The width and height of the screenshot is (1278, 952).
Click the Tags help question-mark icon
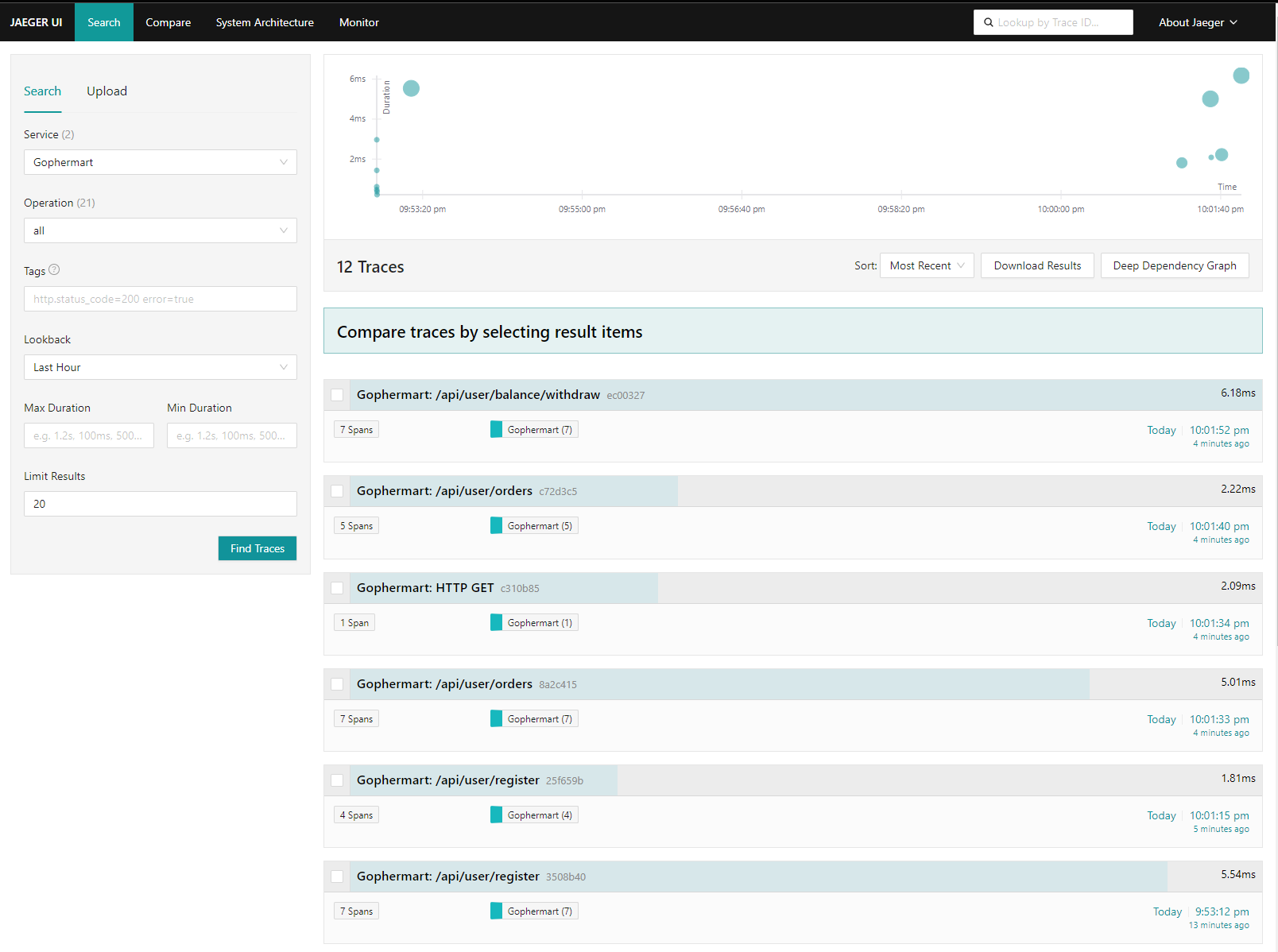click(x=54, y=269)
